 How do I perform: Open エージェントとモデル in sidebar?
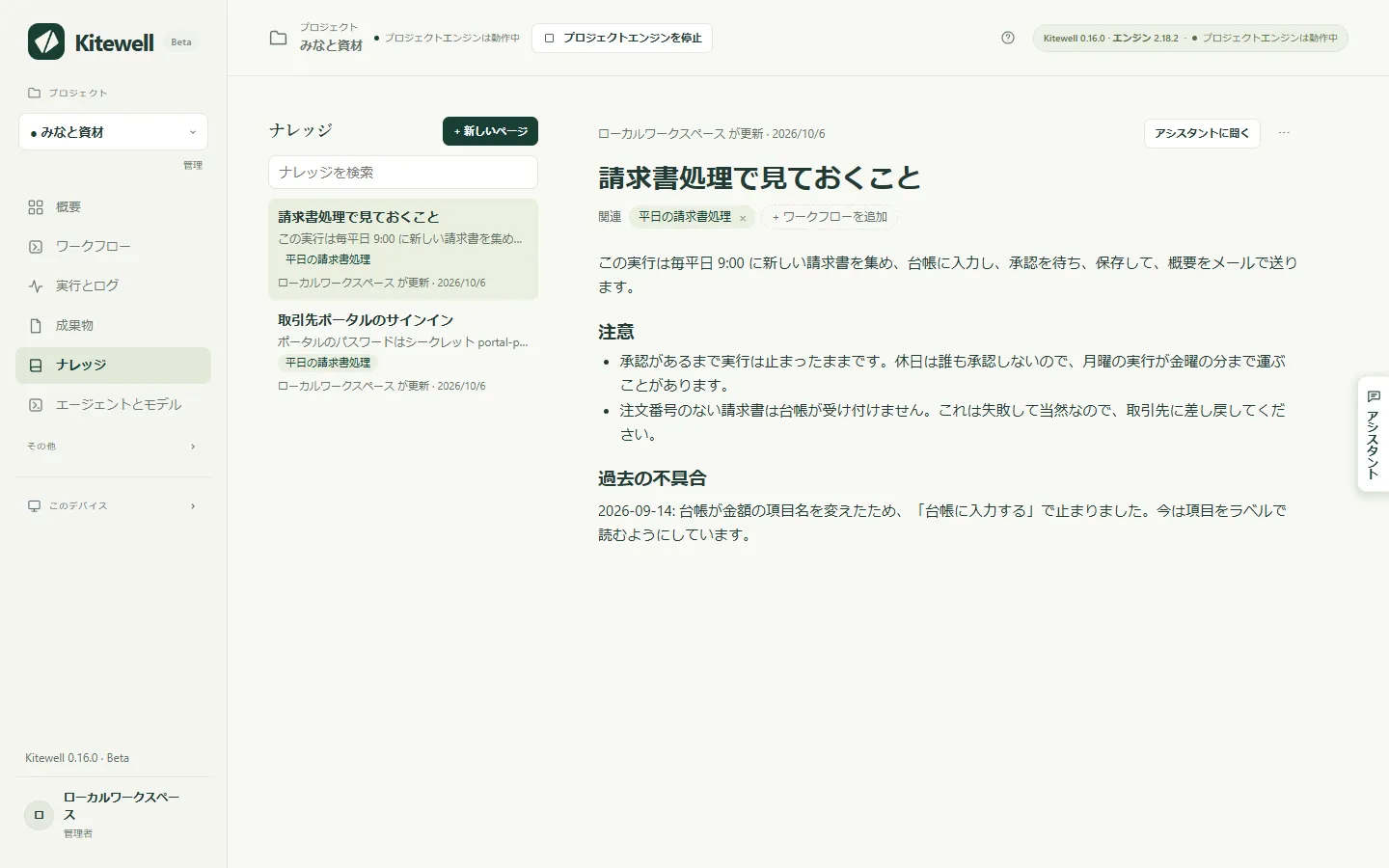click(x=113, y=405)
